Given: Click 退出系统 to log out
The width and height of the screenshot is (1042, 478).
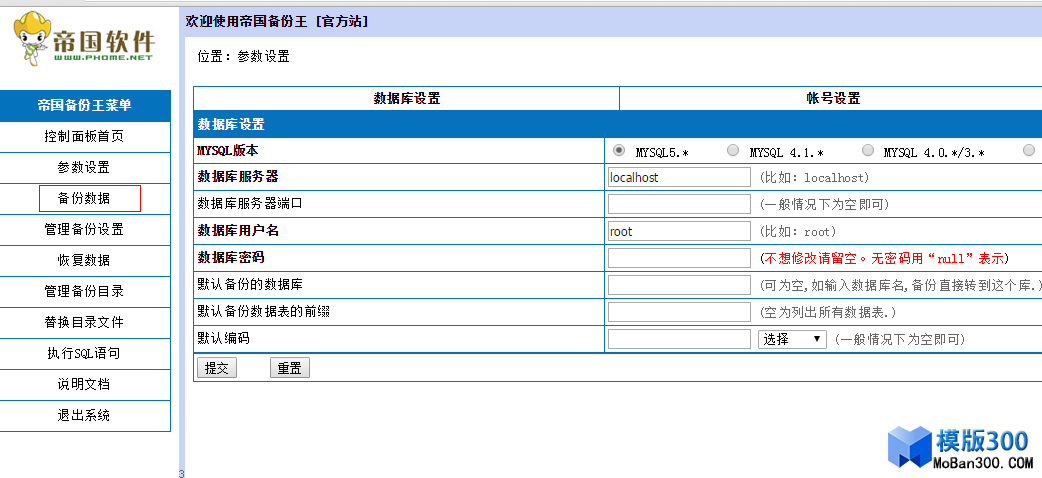Looking at the screenshot, I should (84, 416).
